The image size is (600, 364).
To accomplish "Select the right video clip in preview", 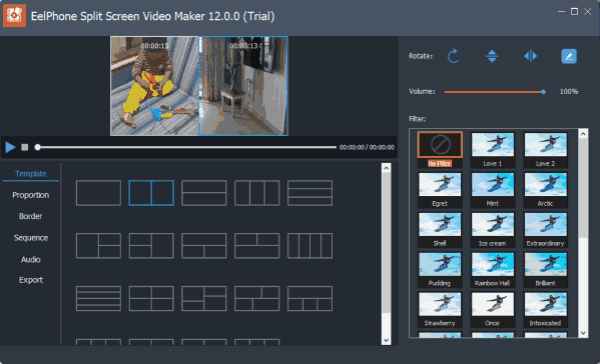I will click(x=243, y=86).
